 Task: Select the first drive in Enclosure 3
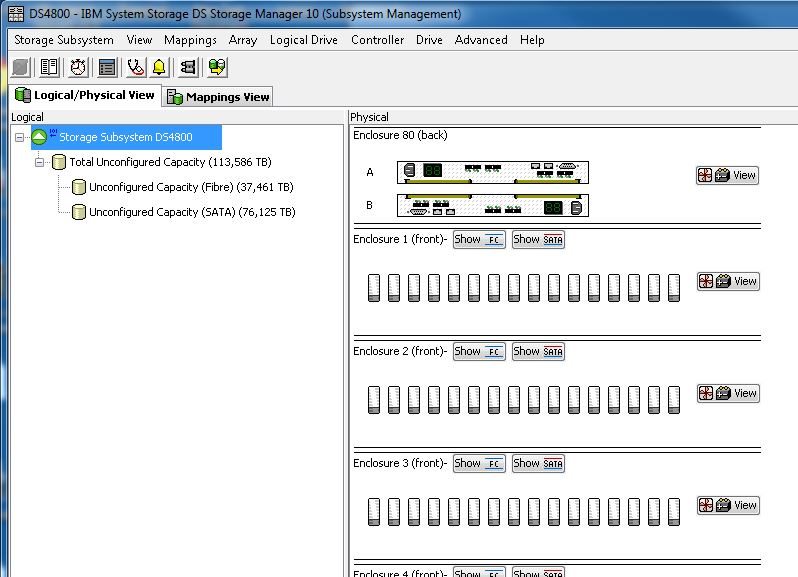point(374,511)
